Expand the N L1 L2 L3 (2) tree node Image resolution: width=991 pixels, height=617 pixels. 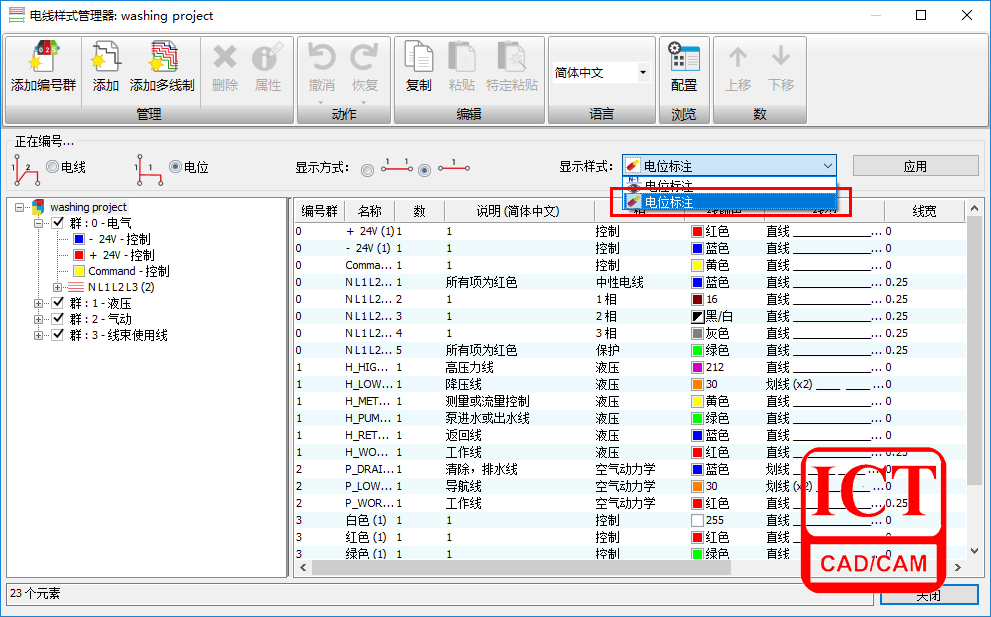pos(56,287)
